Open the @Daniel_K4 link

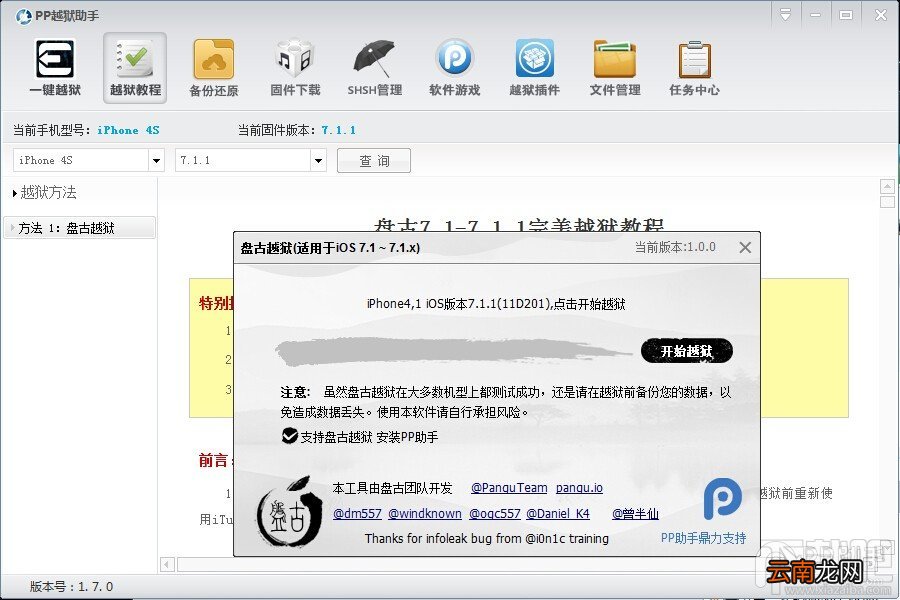click(558, 514)
